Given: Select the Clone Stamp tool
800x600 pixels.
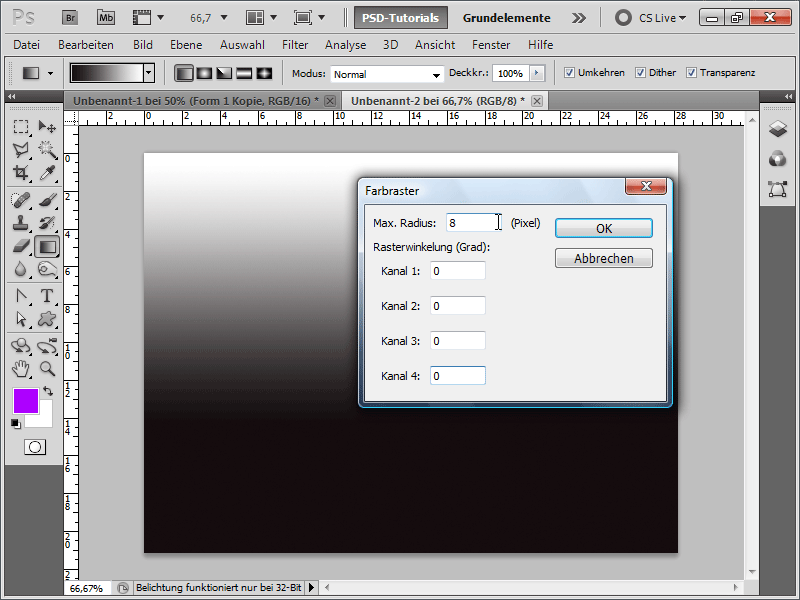Looking at the screenshot, I should 21,223.
